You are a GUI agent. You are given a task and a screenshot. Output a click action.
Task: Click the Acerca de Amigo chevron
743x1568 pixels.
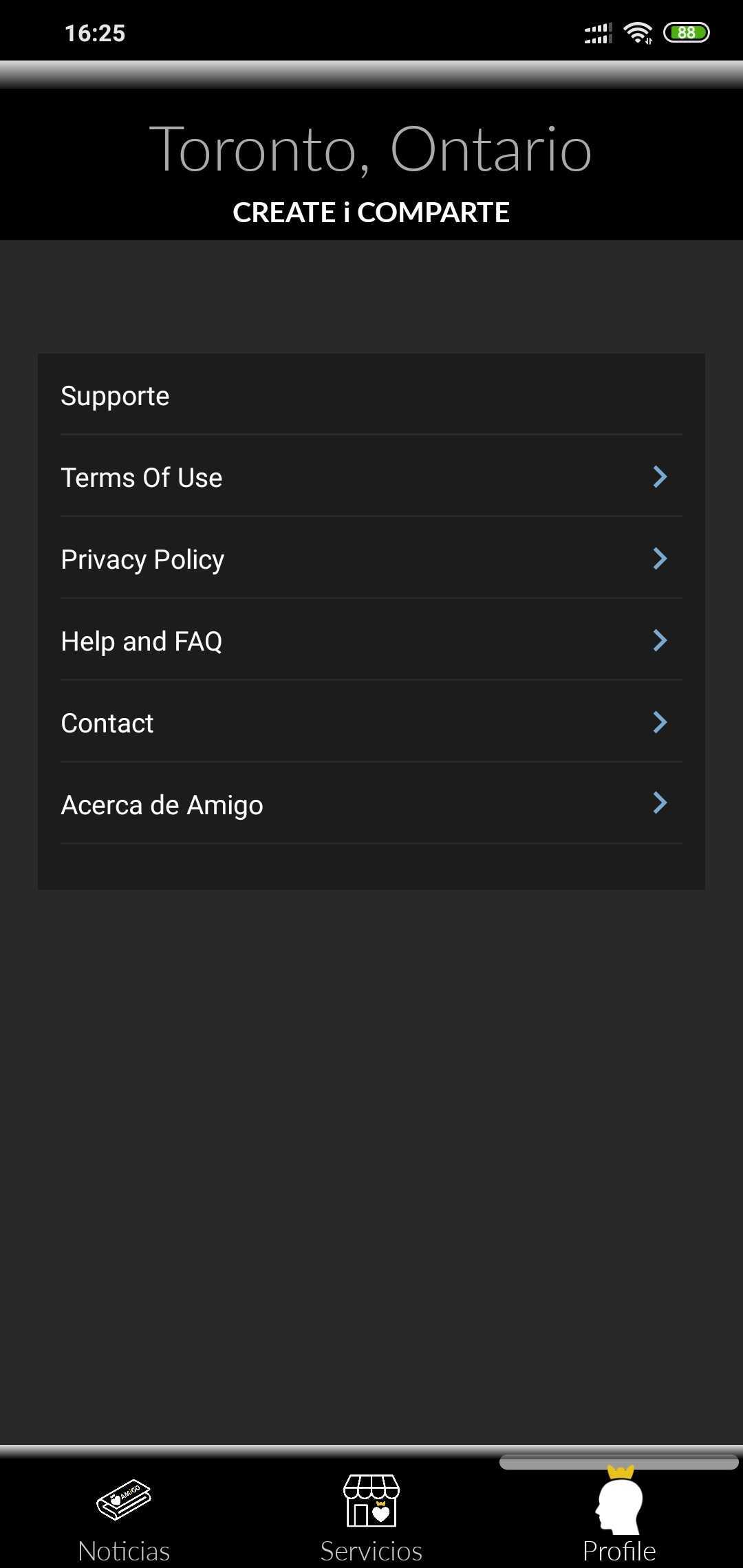click(x=660, y=803)
